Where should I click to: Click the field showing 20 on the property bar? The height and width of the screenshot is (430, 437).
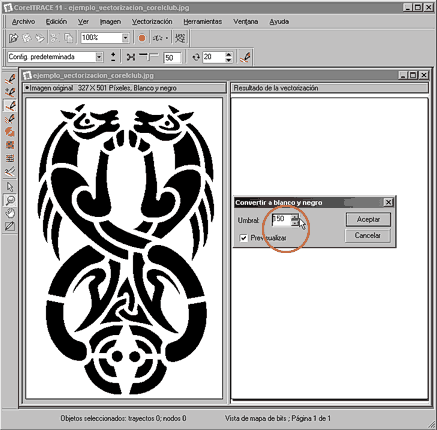[214, 57]
